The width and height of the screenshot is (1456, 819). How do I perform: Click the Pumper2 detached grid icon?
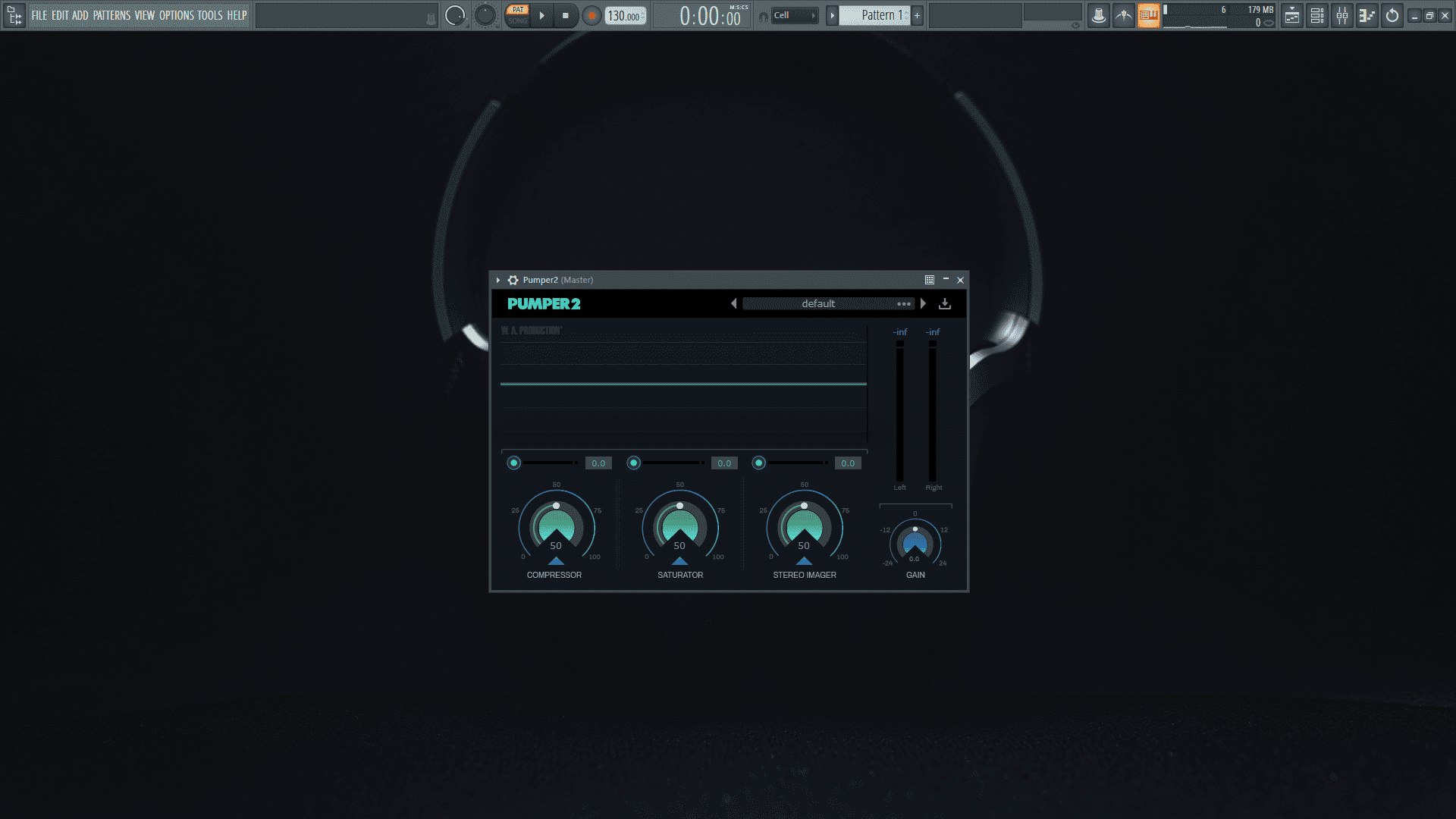[x=929, y=280]
